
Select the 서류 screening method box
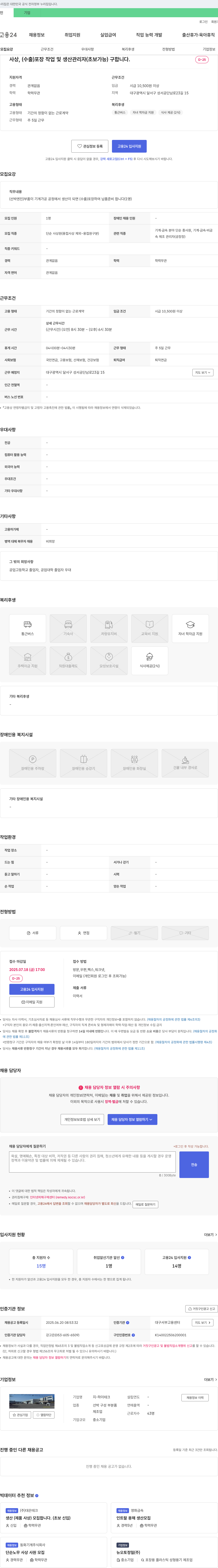click(33, 933)
